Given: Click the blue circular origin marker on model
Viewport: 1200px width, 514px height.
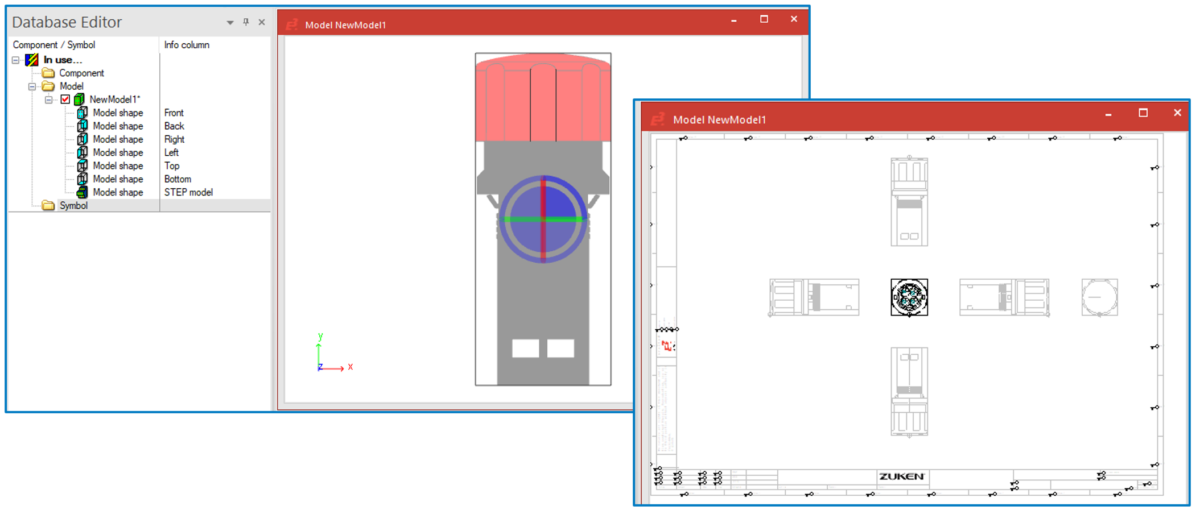Looking at the screenshot, I should click(x=541, y=218).
